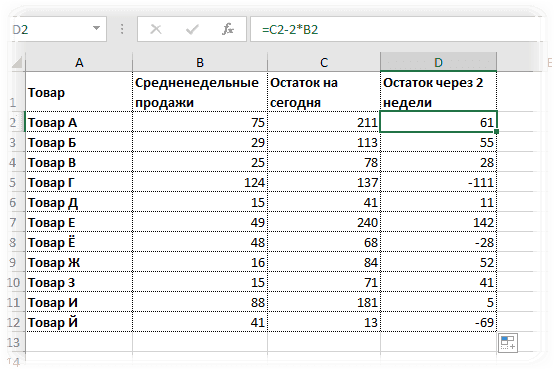Click stock value 181 for Товар И
Viewport: 555px width, 370px height.
(x=324, y=302)
